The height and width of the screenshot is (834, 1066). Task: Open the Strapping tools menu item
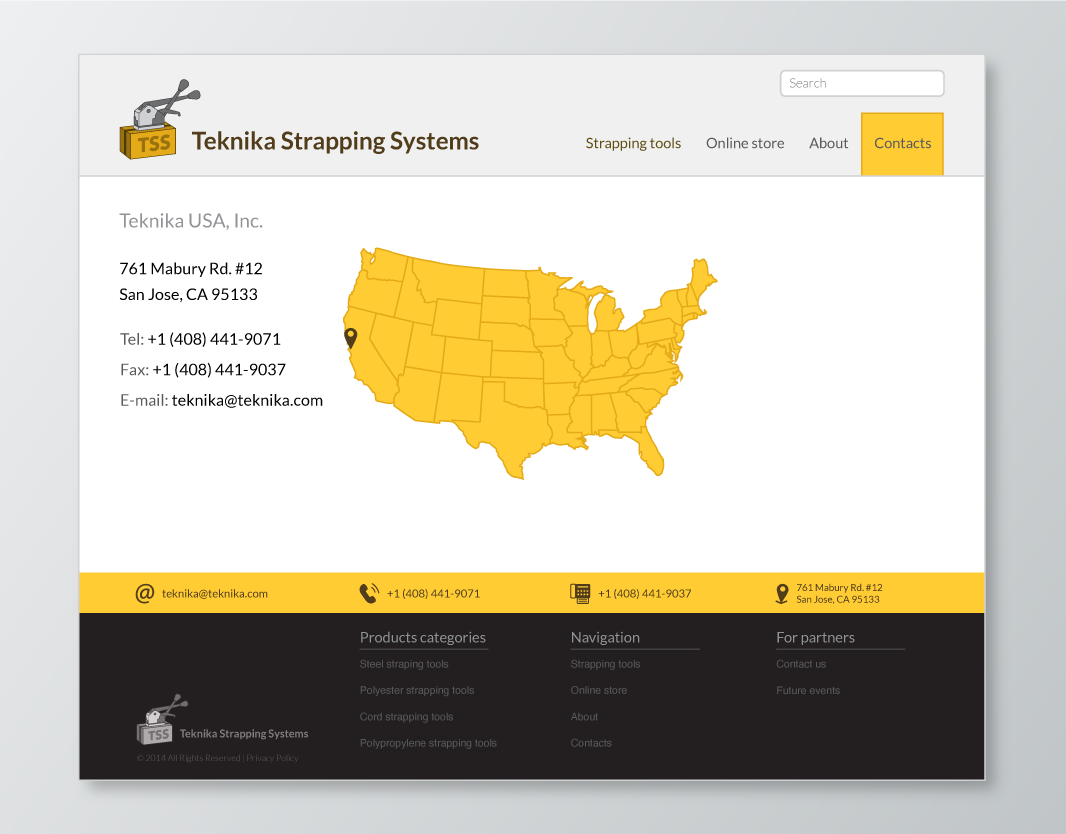click(x=633, y=143)
